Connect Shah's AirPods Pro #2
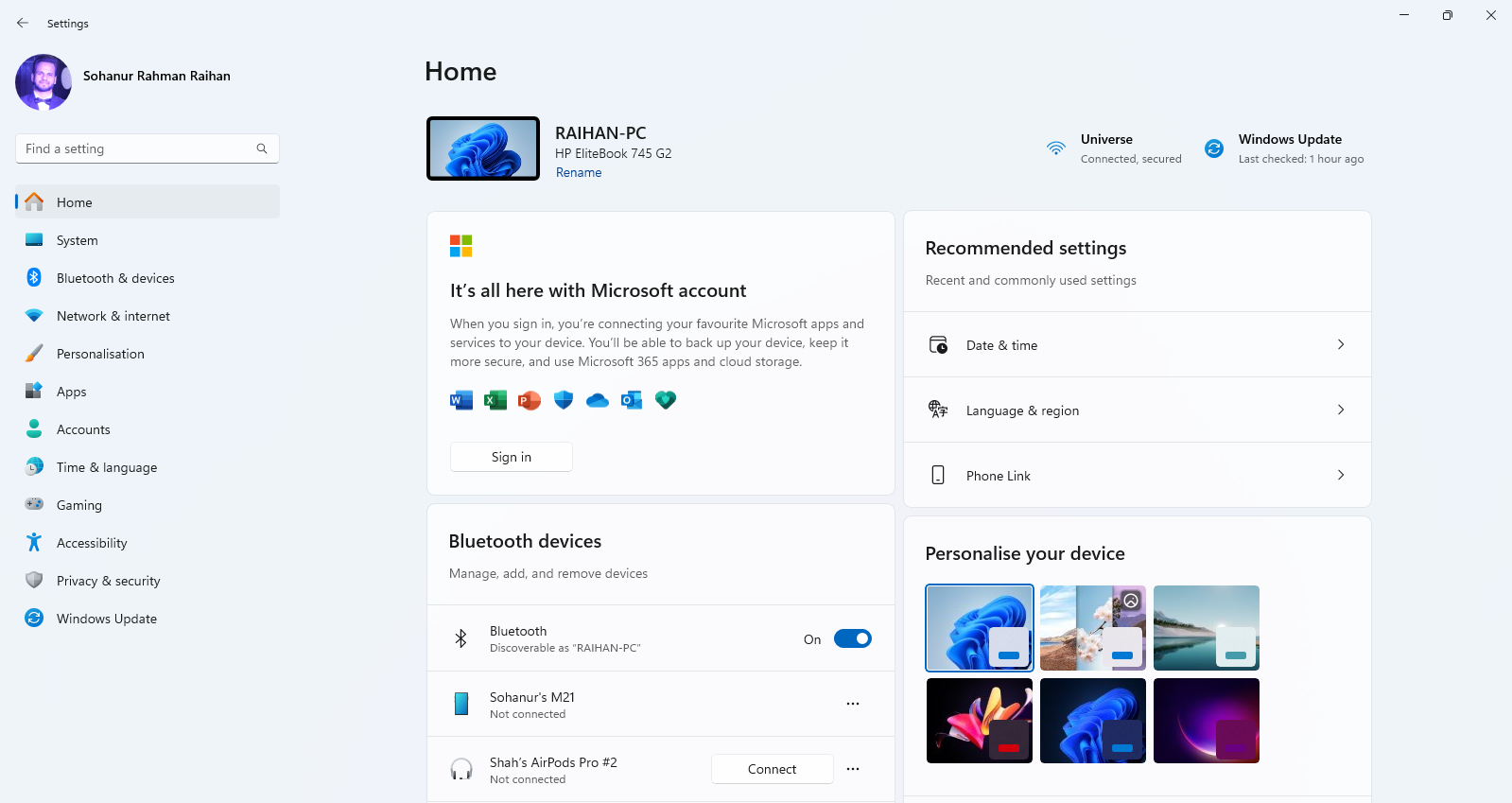The width and height of the screenshot is (1512, 803). point(773,769)
